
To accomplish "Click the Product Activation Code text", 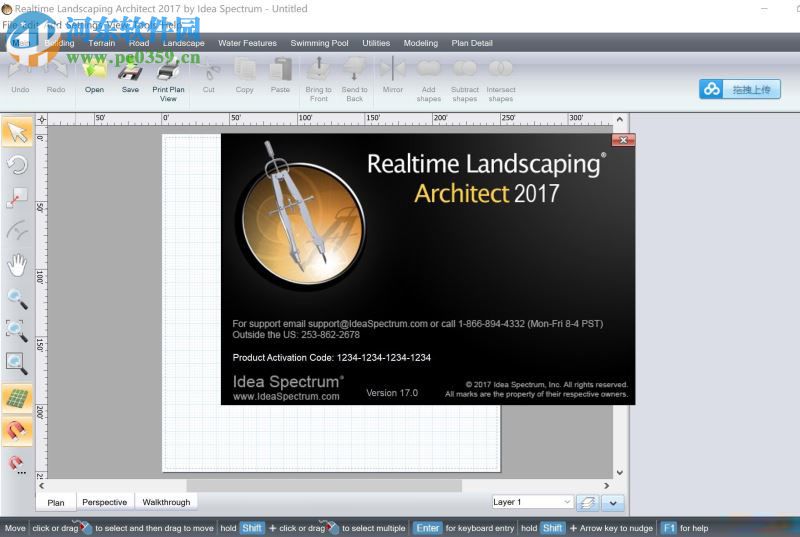I will [332, 357].
